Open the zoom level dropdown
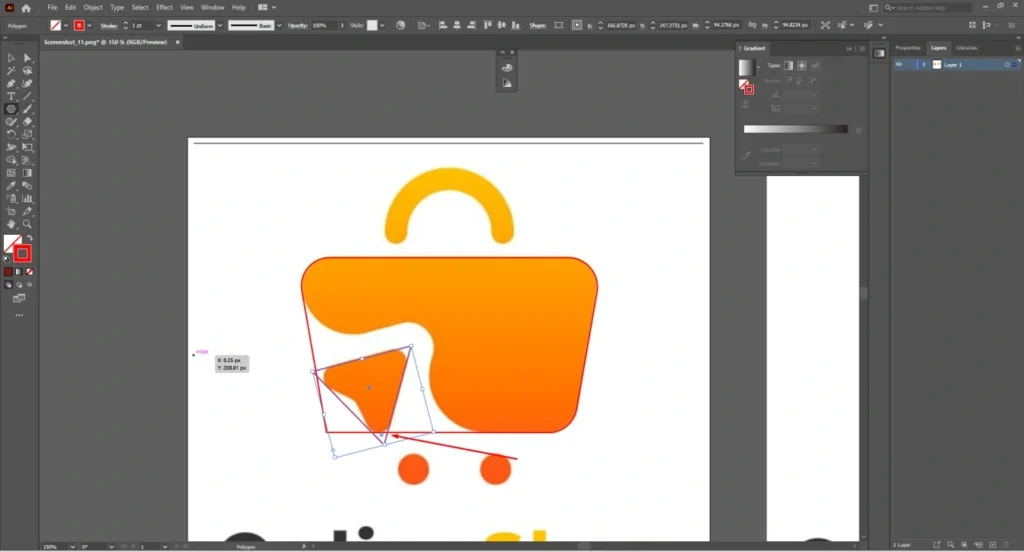 coord(72,547)
